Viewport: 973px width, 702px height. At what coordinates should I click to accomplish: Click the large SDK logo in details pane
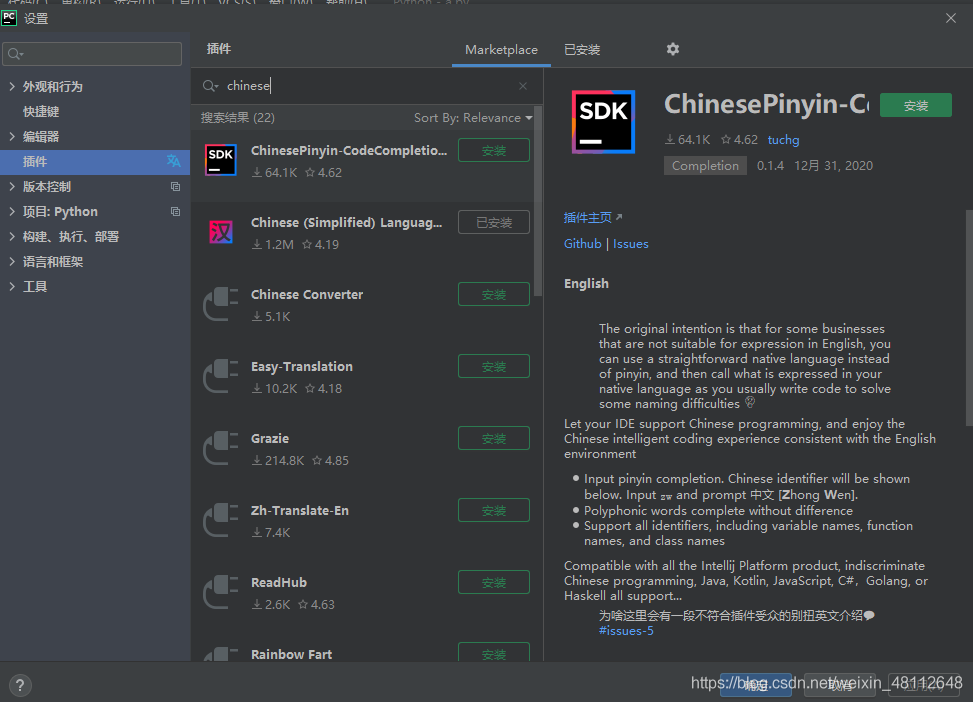(x=603, y=122)
